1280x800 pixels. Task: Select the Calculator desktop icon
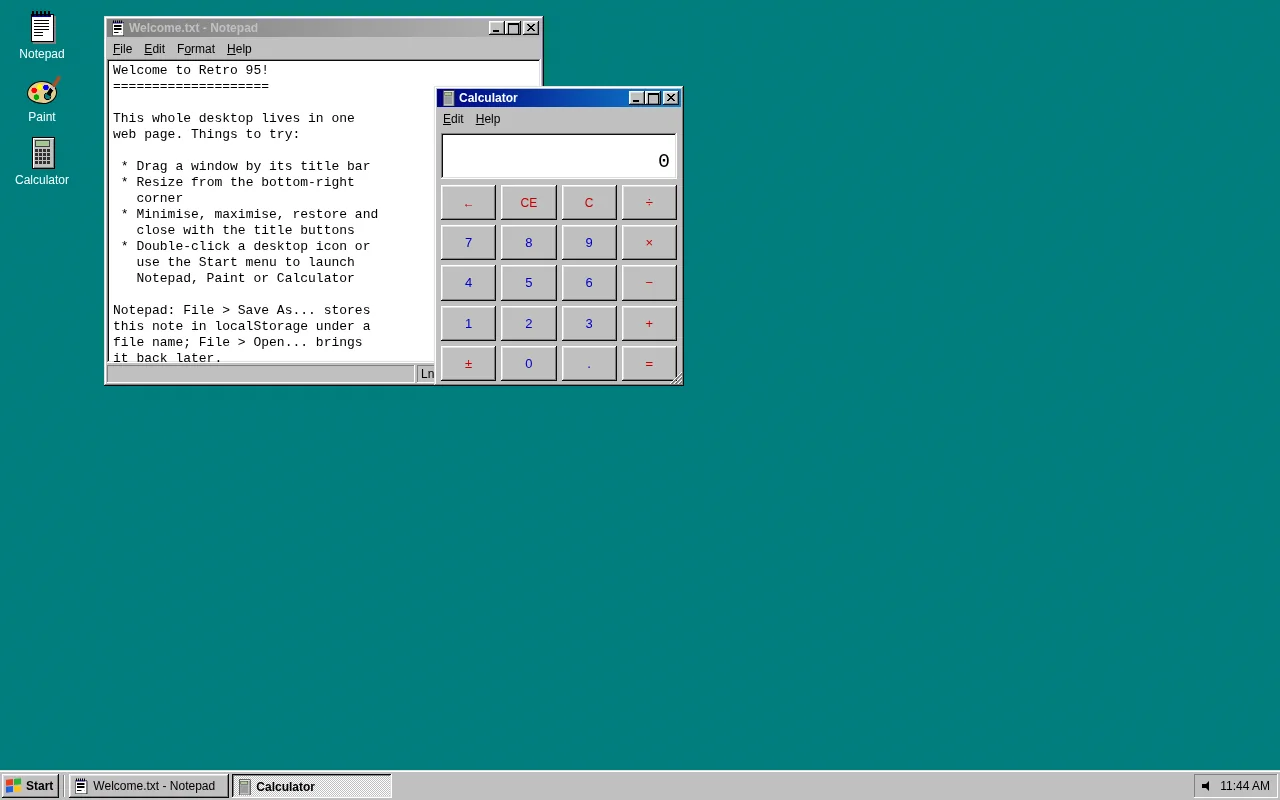(x=42, y=162)
